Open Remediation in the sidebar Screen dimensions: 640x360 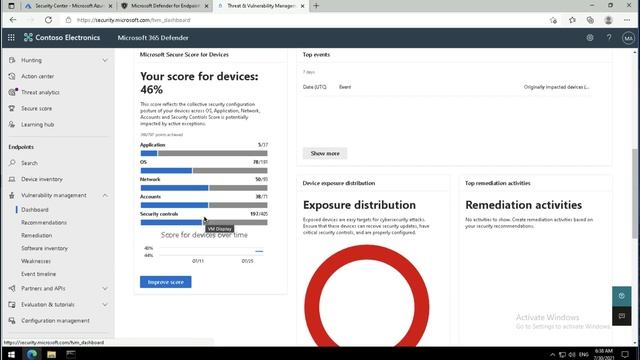point(36,236)
